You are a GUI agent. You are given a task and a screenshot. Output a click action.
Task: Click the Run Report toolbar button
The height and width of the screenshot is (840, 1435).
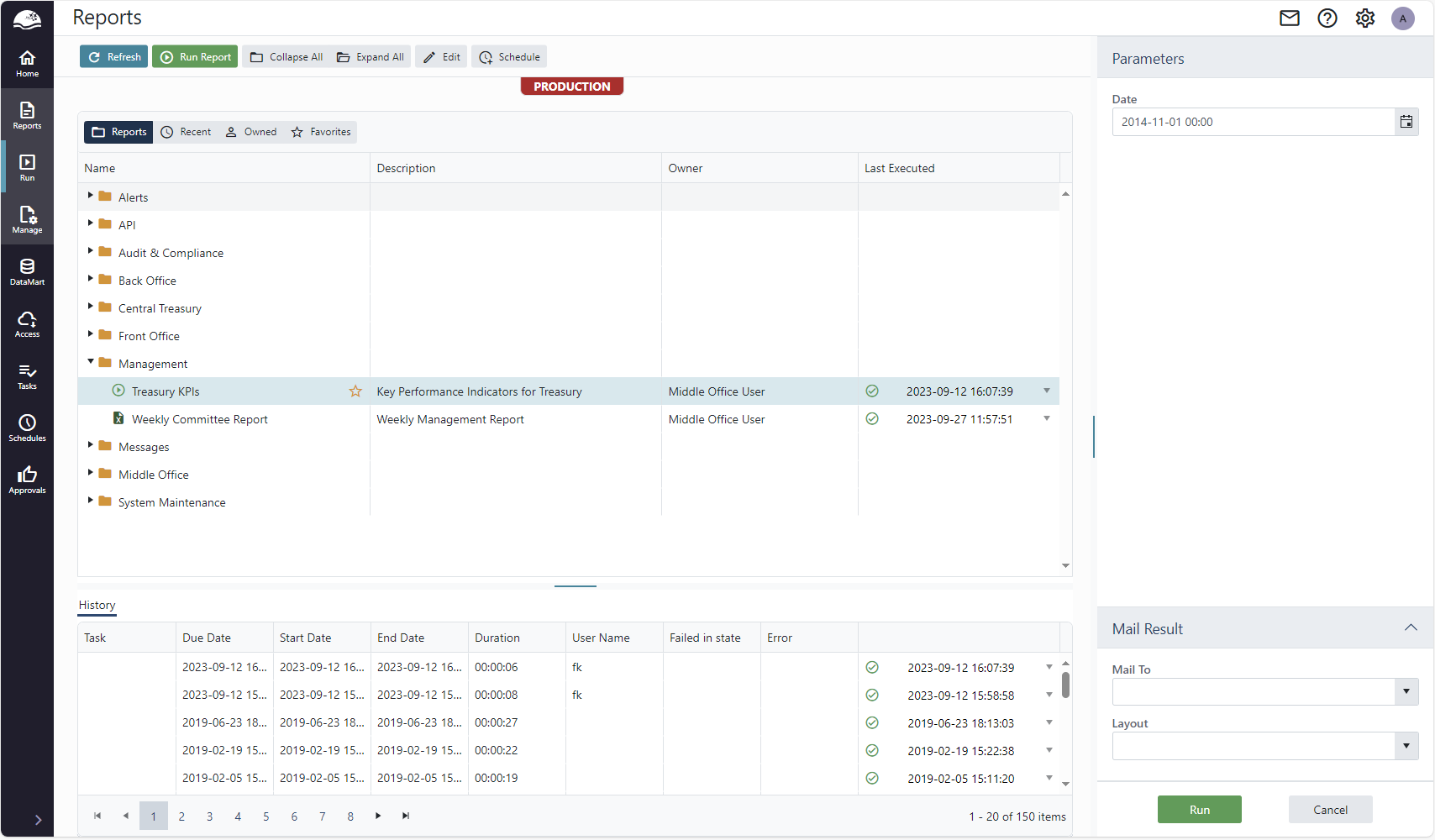(195, 56)
